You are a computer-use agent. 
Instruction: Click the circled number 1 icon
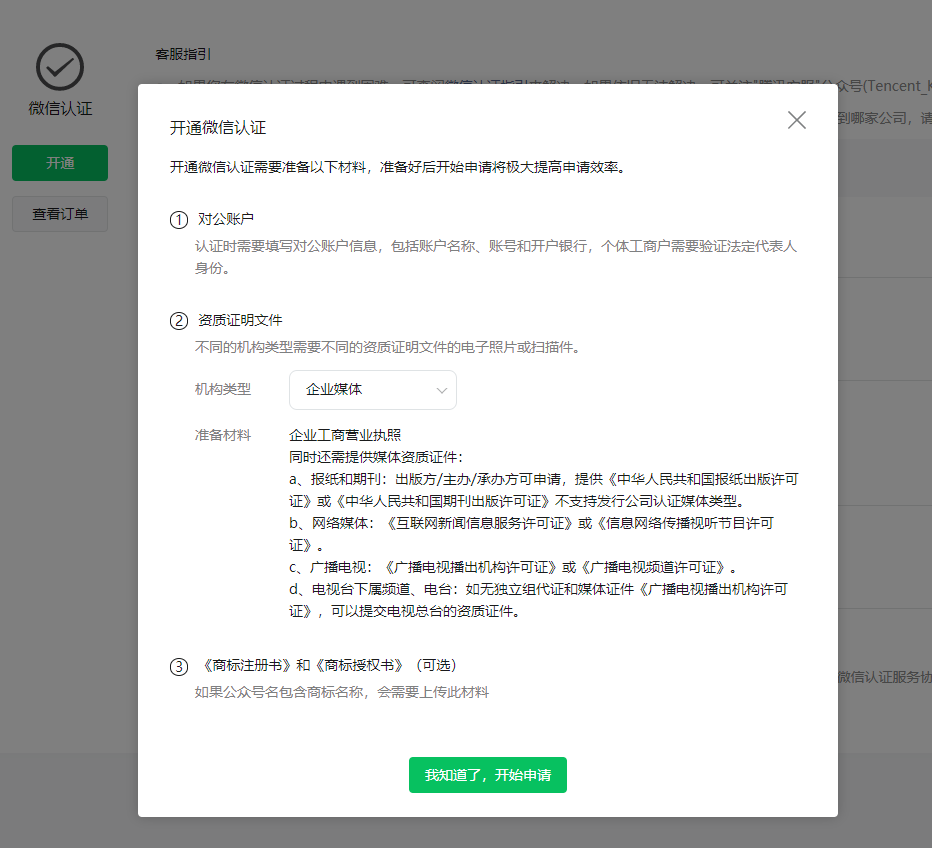pos(179,220)
